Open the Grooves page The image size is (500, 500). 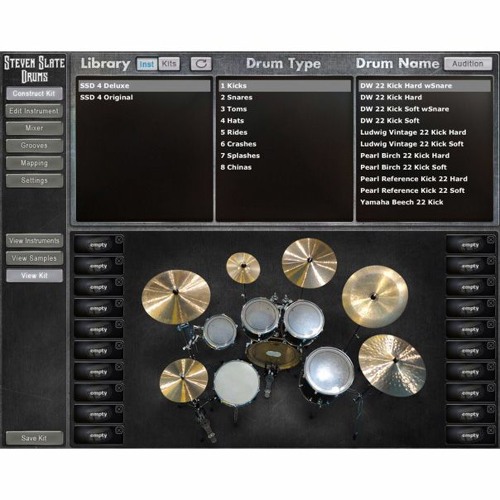34,146
